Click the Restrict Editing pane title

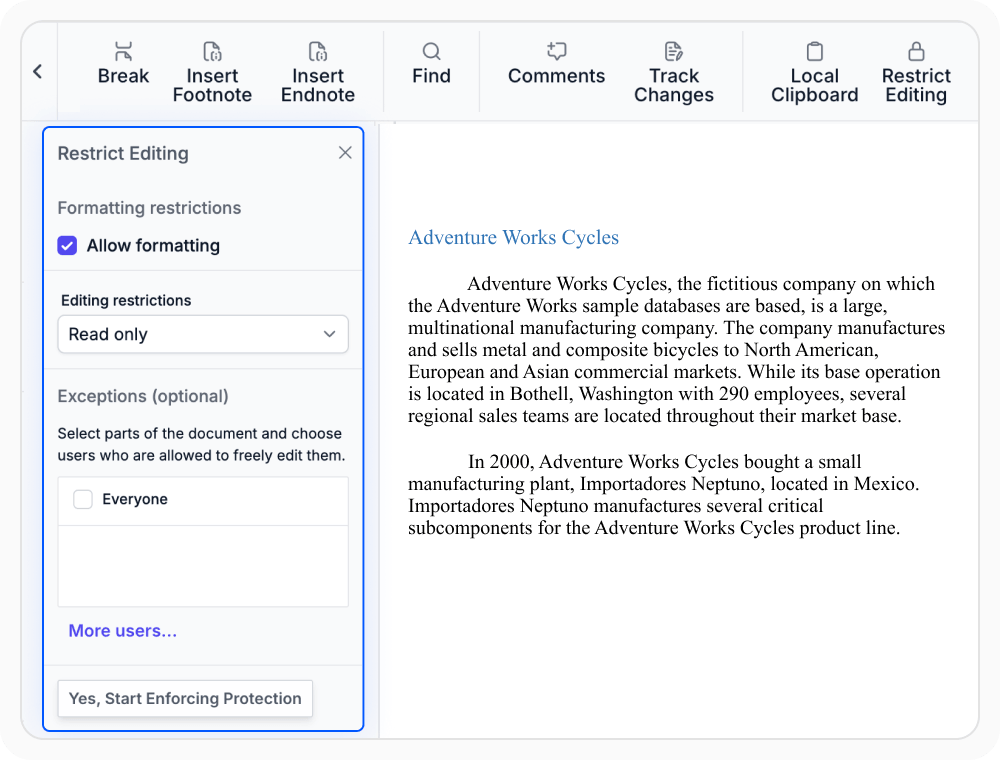pos(123,154)
